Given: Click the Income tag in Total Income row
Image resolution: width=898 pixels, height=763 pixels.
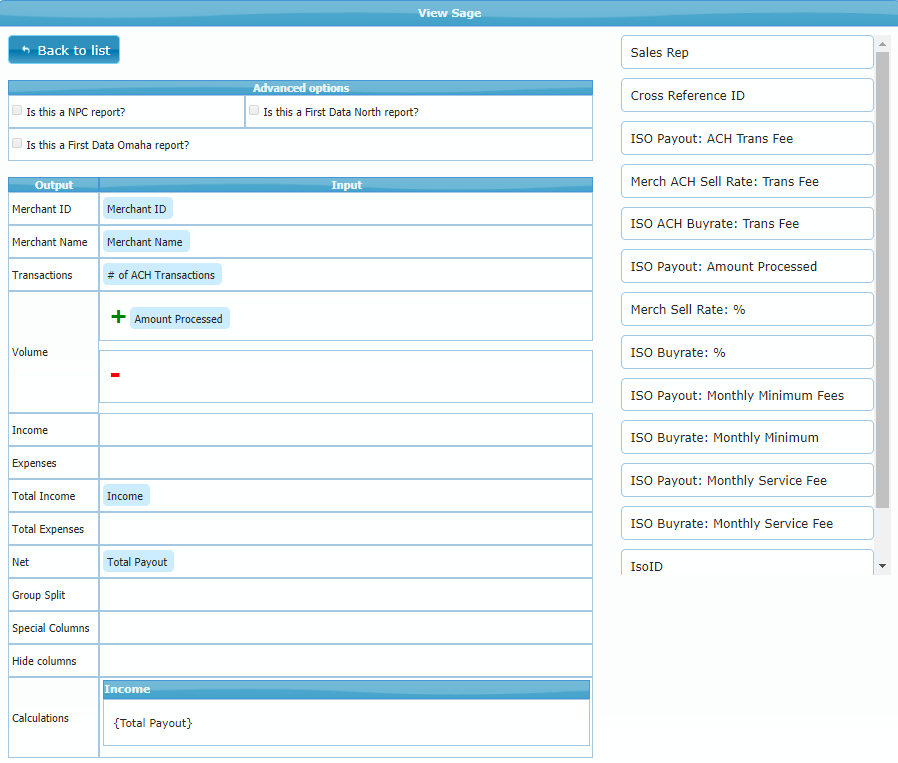Looking at the screenshot, I should click(x=125, y=496).
